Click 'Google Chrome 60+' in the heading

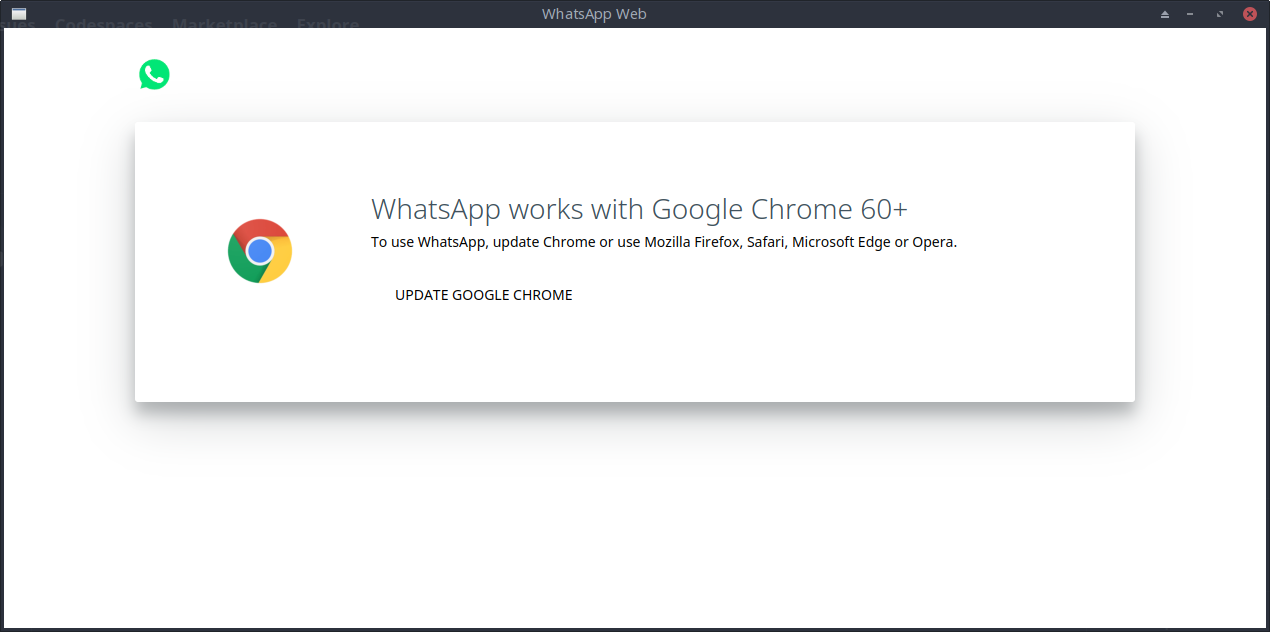(779, 209)
